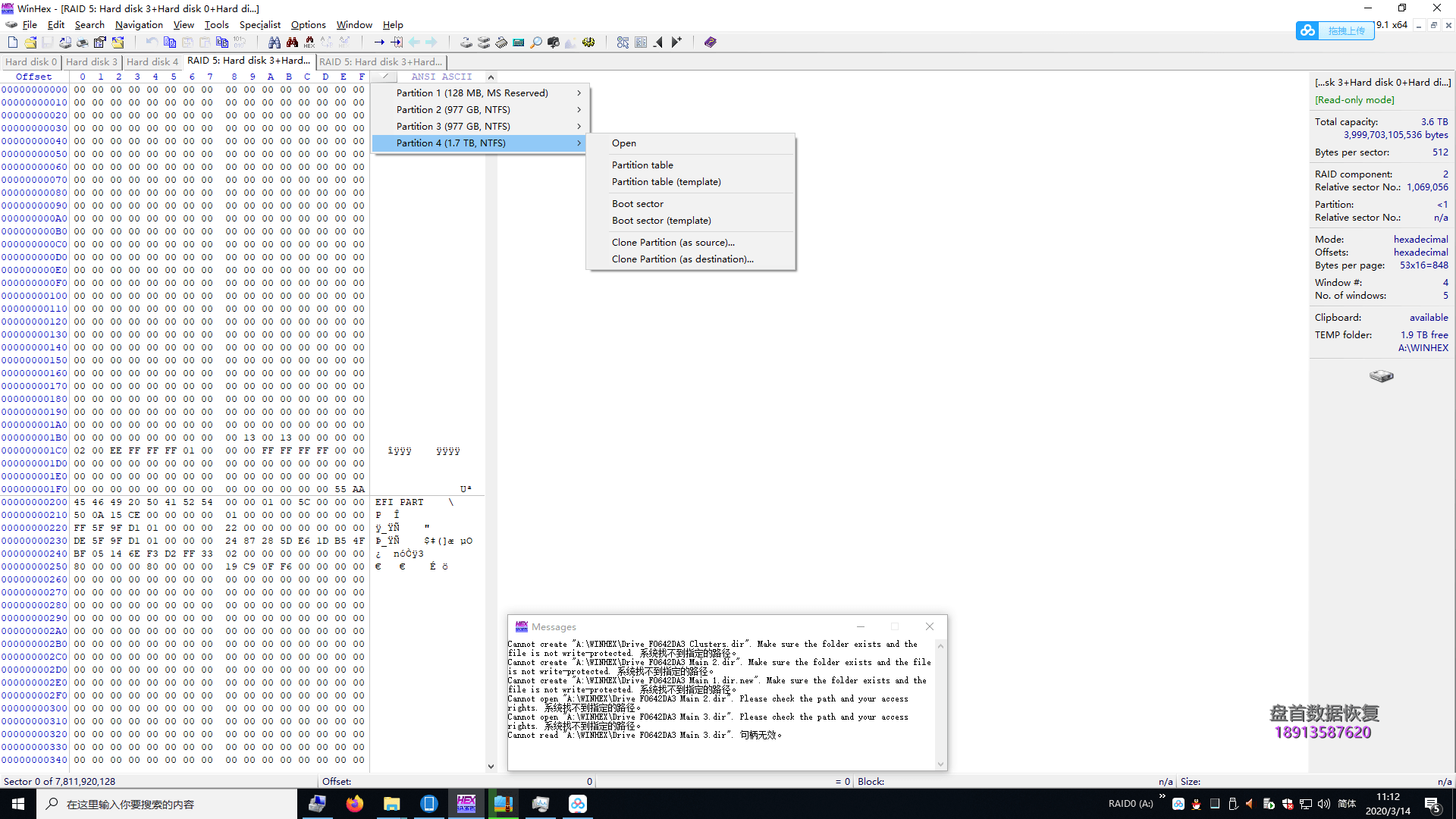
Task: Click the magnifier Analyze icon
Action: coord(536,42)
